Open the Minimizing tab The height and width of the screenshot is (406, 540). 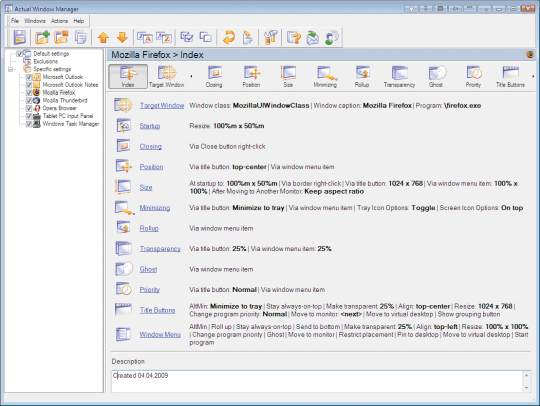325,76
